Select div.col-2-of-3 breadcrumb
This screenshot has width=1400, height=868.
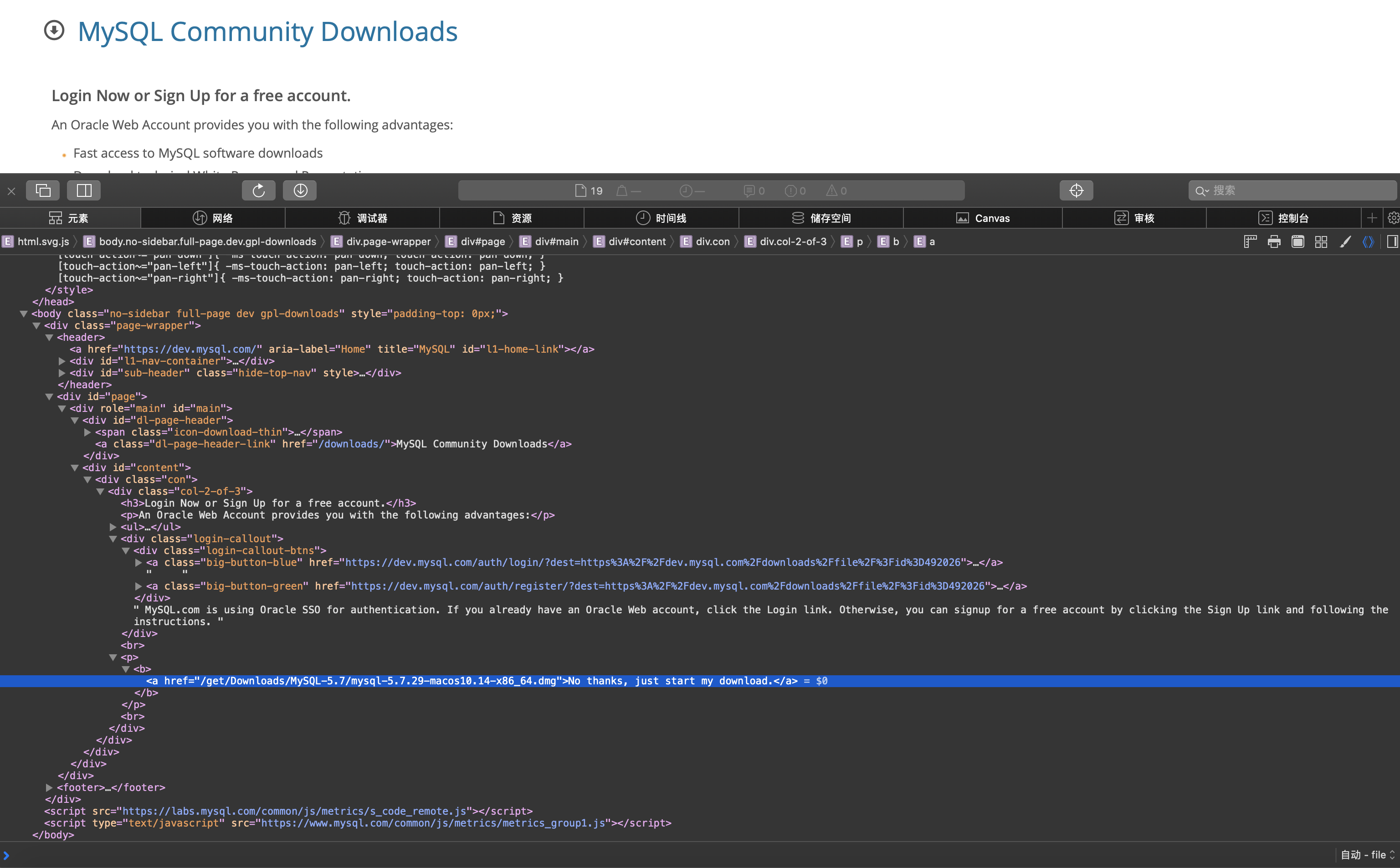(786, 241)
